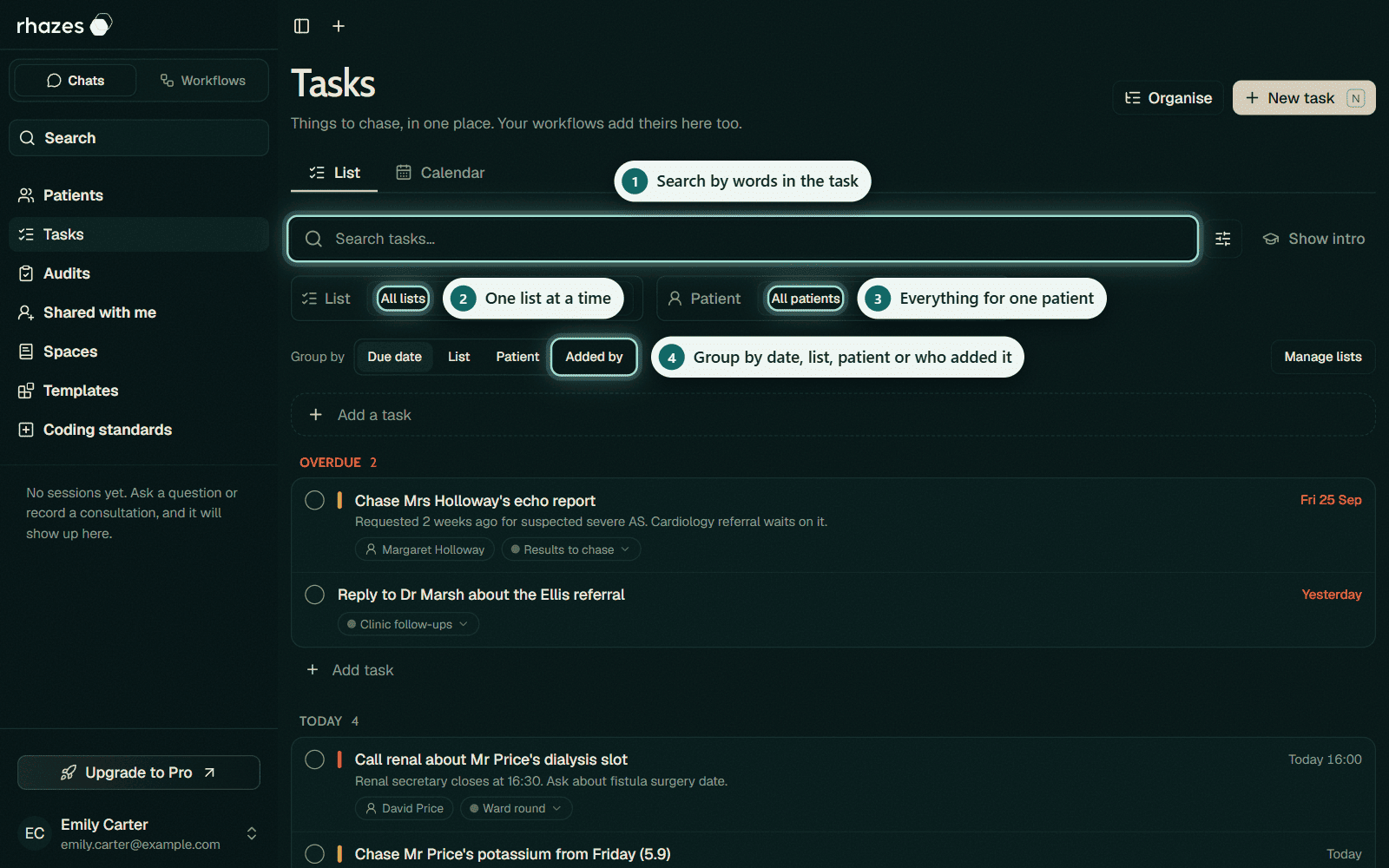Click the OVERDUE section header
Image resolution: width=1389 pixels, height=868 pixels.
(x=338, y=463)
